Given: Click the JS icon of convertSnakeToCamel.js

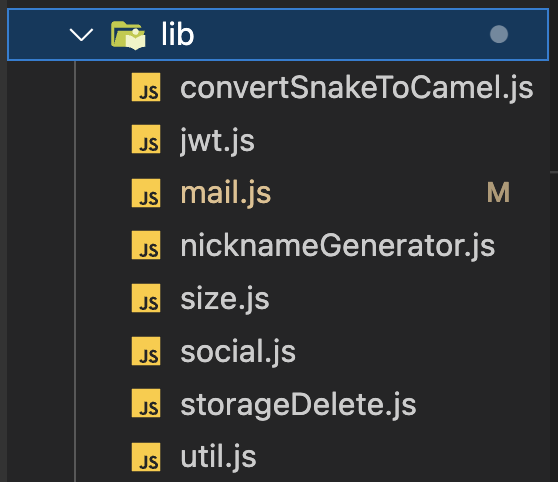Looking at the screenshot, I should click(146, 87).
